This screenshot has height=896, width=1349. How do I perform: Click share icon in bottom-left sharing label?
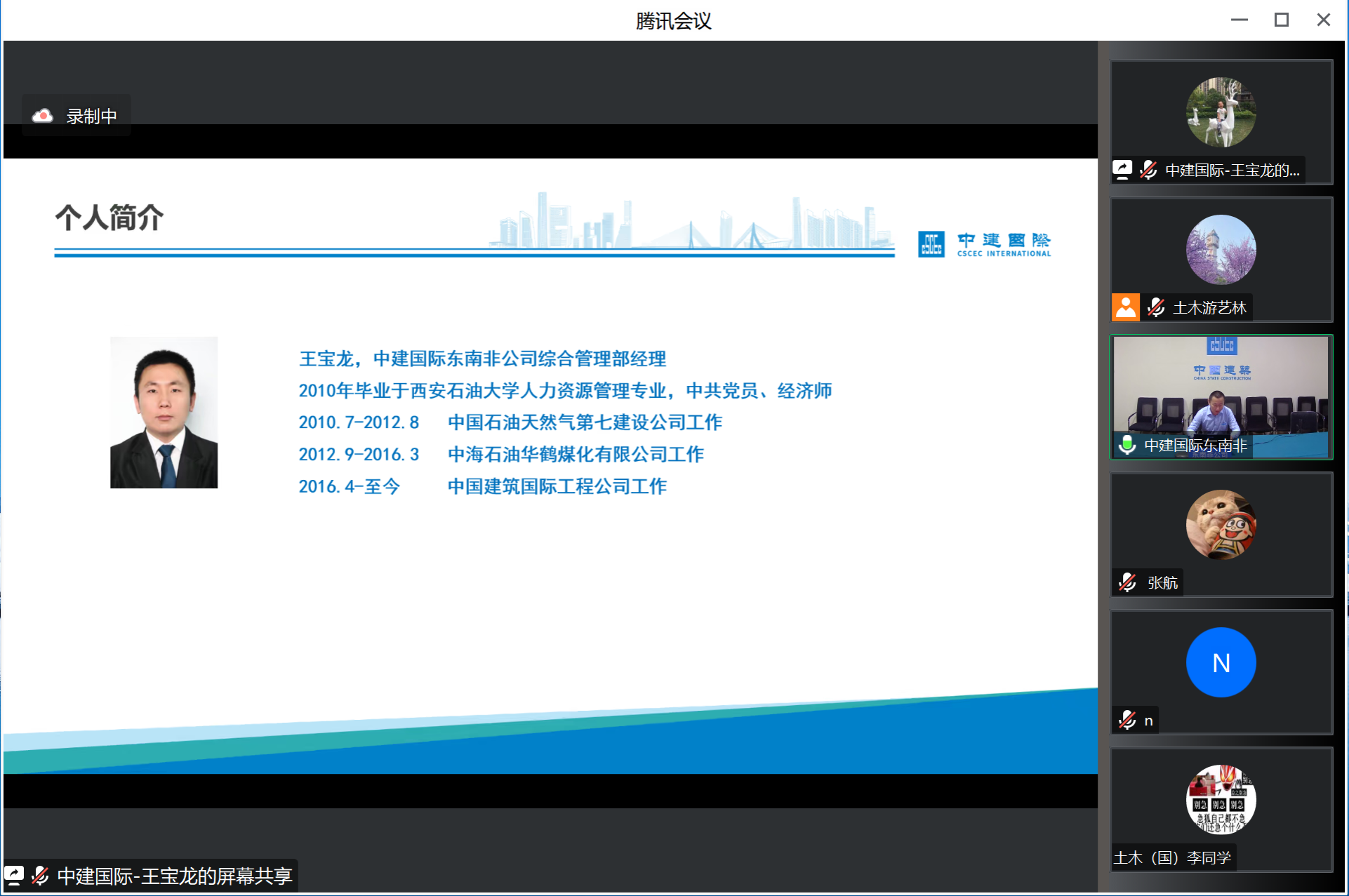click(14, 876)
